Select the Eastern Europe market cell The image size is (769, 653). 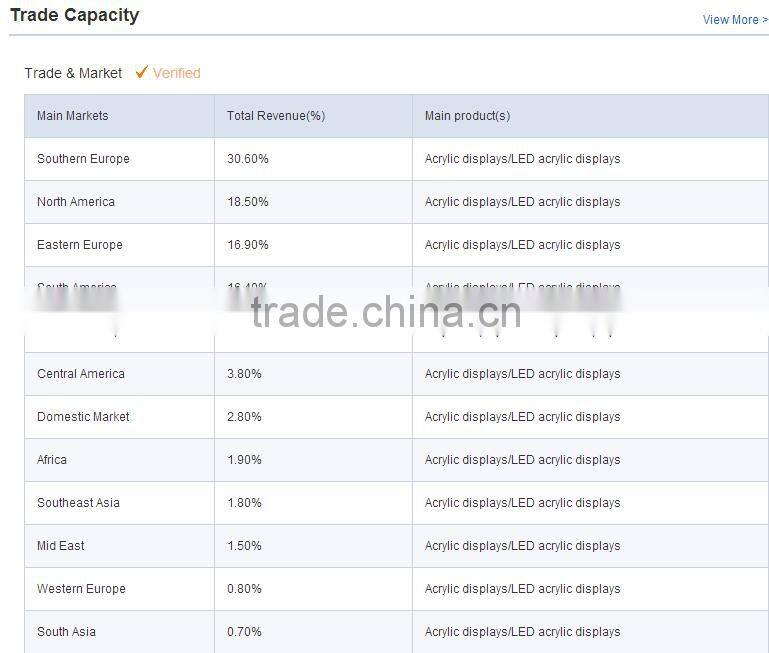click(80, 245)
